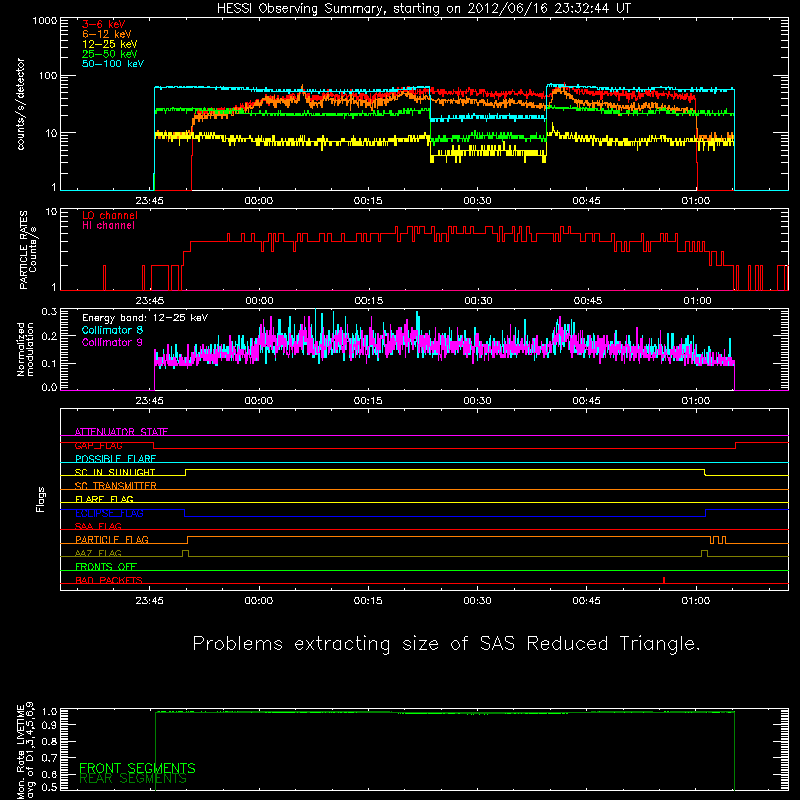Select the 3-6 keV legend label
The image size is (800, 800).
click(x=104, y=24)
